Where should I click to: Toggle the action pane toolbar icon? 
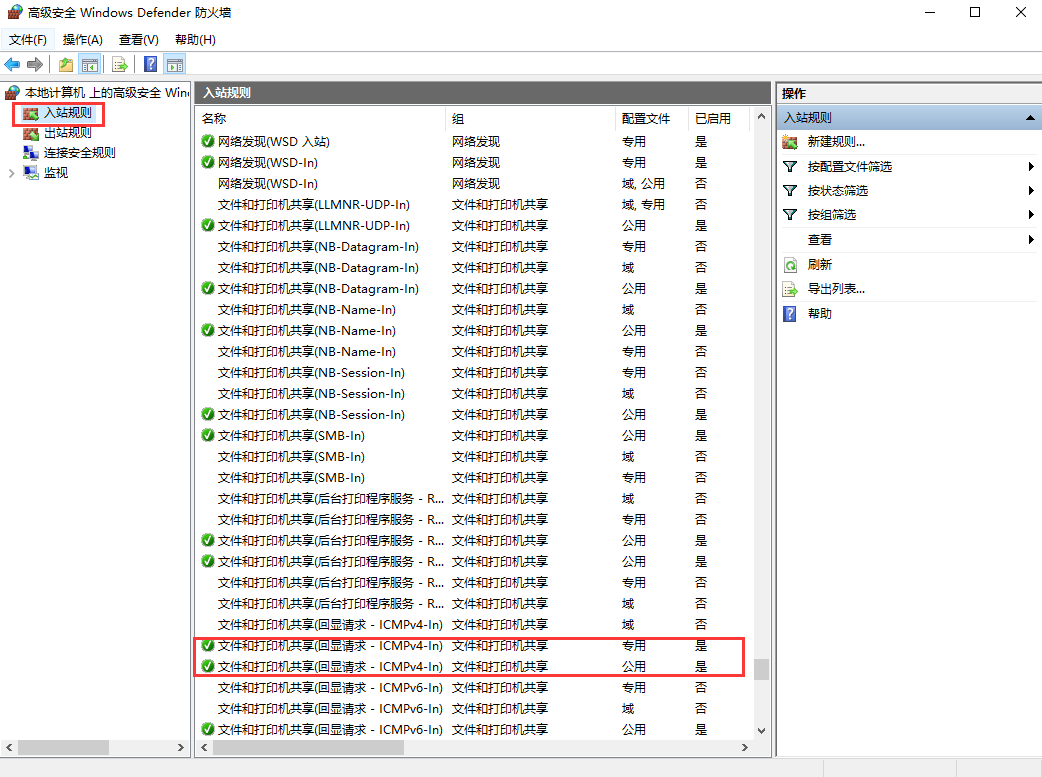coord(175,64)
